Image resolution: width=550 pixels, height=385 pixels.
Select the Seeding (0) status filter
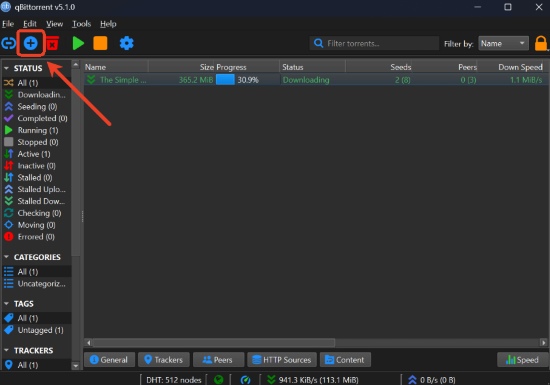(x=36, y=107)
